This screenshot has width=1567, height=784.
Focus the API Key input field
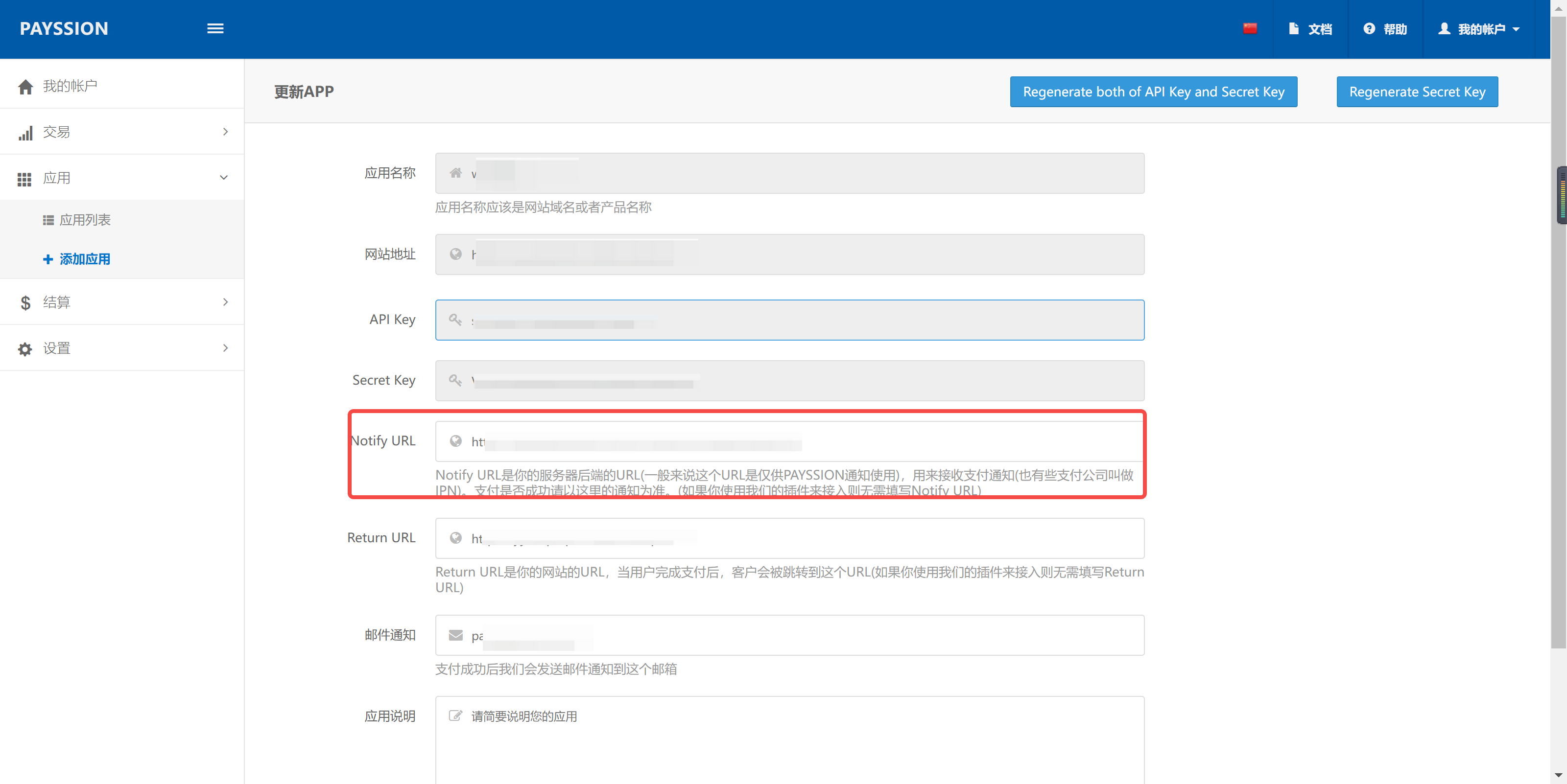tap(789, 320)
